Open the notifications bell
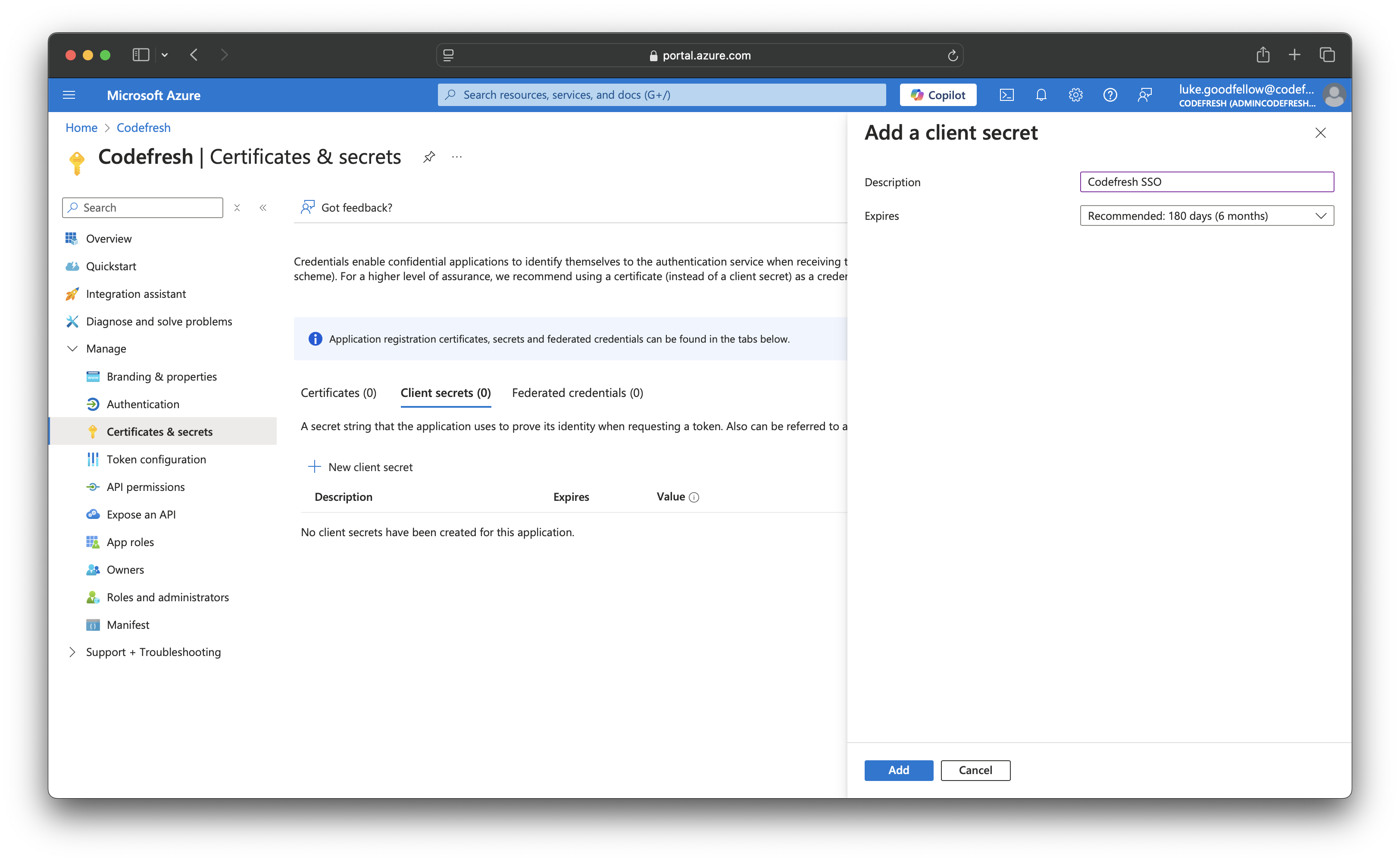This screenshot has height=862, width=1400. coord(1041,95)
